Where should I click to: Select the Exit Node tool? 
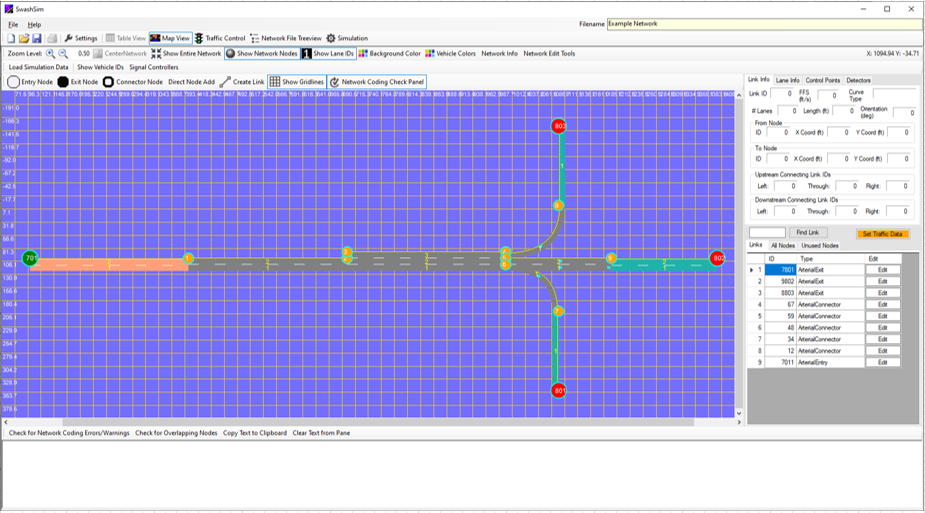pos(78,82)
